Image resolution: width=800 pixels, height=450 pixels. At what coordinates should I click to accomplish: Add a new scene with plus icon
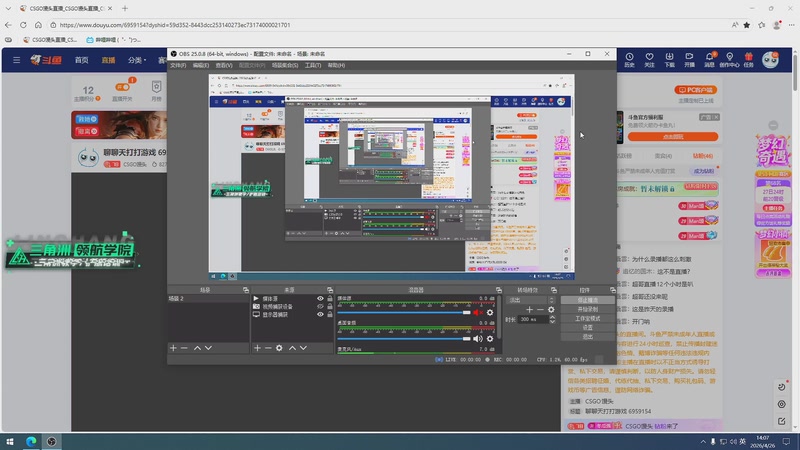[173, 348]
